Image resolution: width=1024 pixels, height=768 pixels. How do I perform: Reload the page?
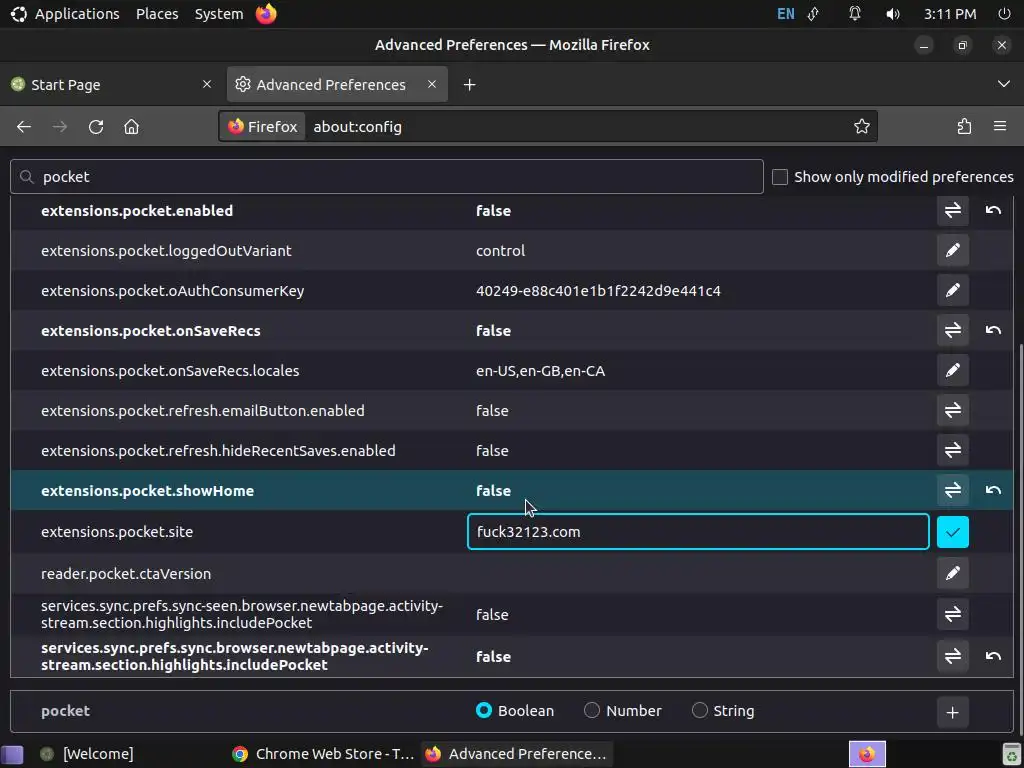pyautogui.click(x=96, y=127)
